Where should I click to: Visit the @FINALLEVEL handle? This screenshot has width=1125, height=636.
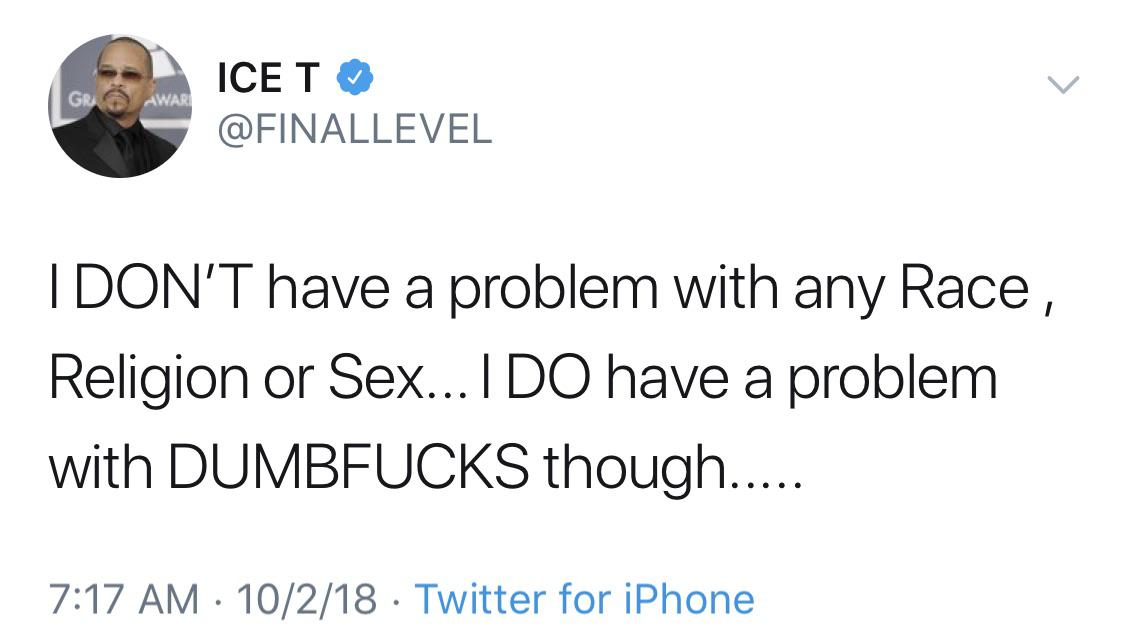[x=354, y=130]
